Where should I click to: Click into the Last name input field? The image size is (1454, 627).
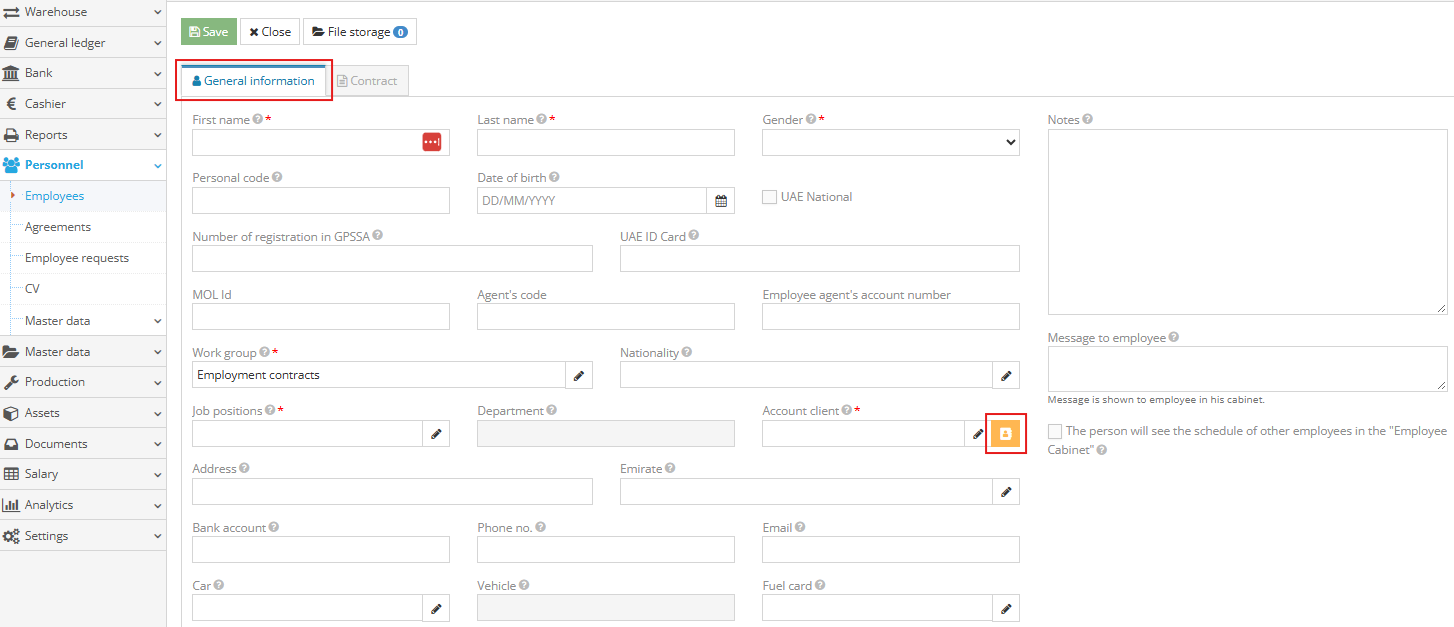(606, 143)
